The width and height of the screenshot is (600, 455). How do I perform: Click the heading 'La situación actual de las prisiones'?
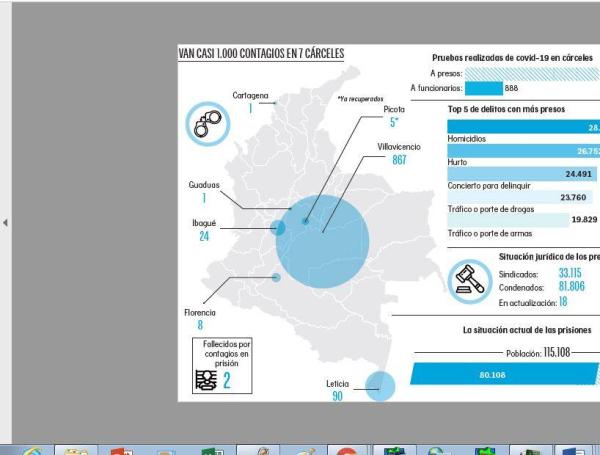pos(527,330)
